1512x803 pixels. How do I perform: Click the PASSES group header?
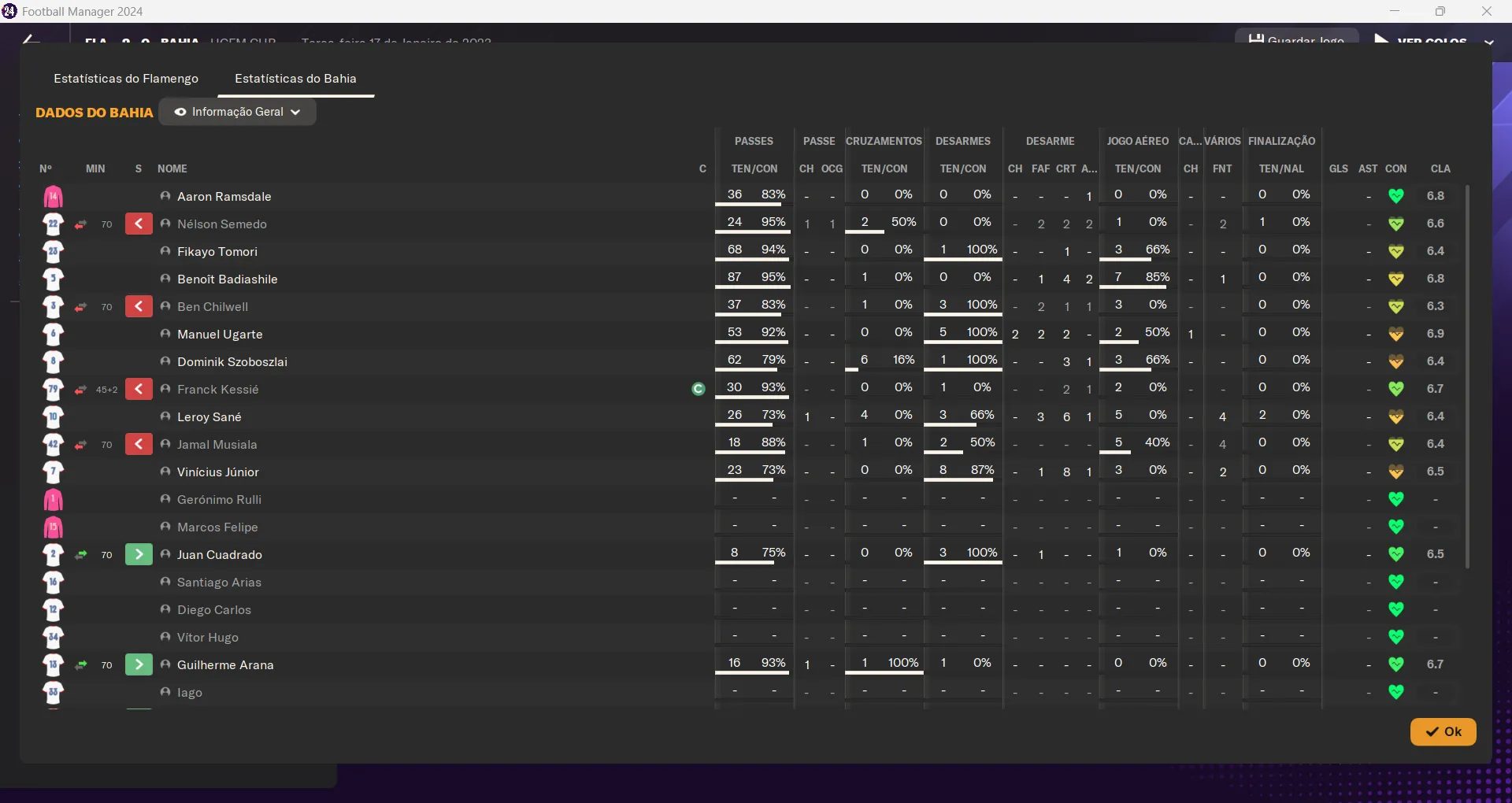pos(754,141)
